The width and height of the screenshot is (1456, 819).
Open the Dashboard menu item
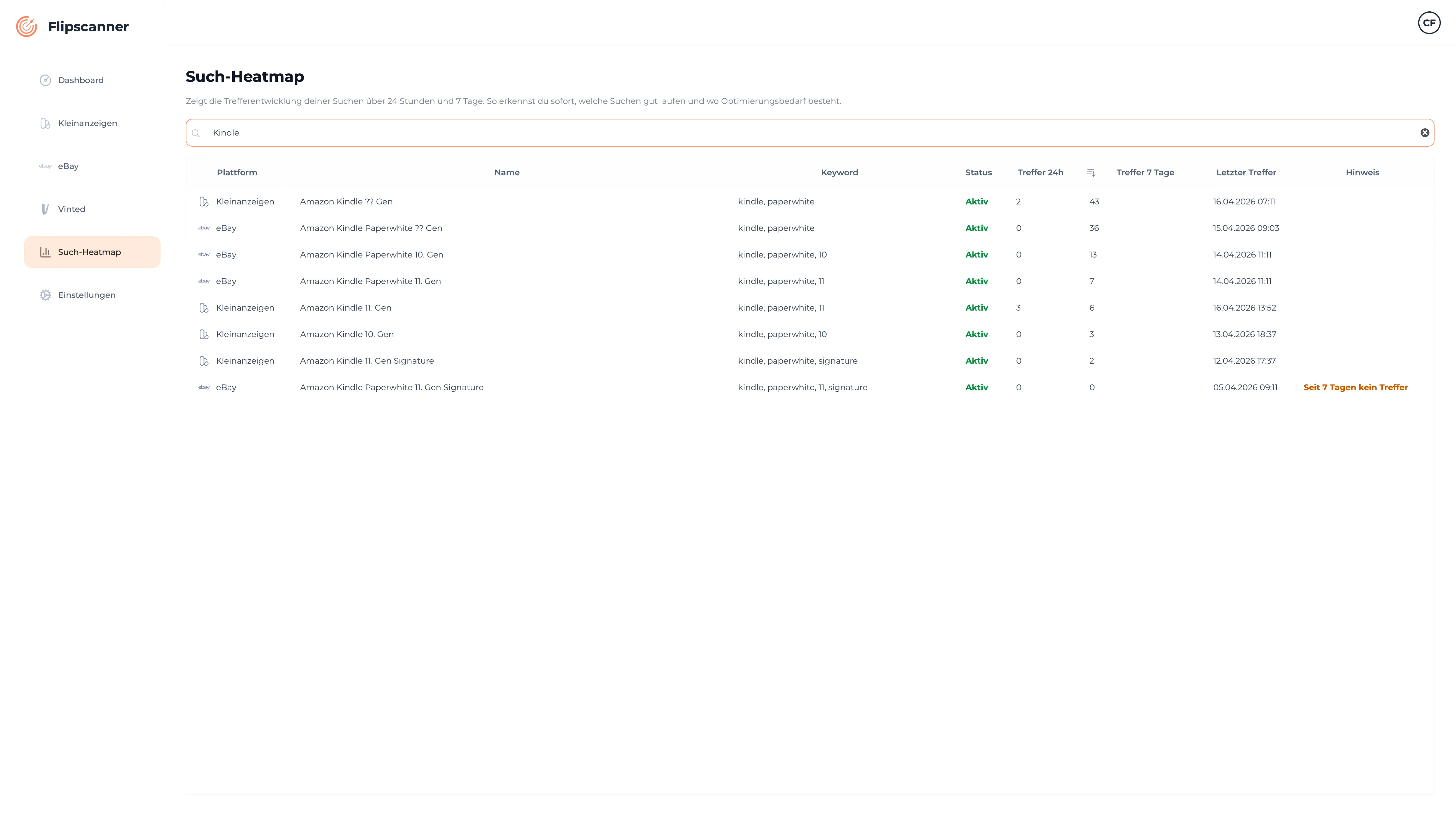[x=92, y=80]
